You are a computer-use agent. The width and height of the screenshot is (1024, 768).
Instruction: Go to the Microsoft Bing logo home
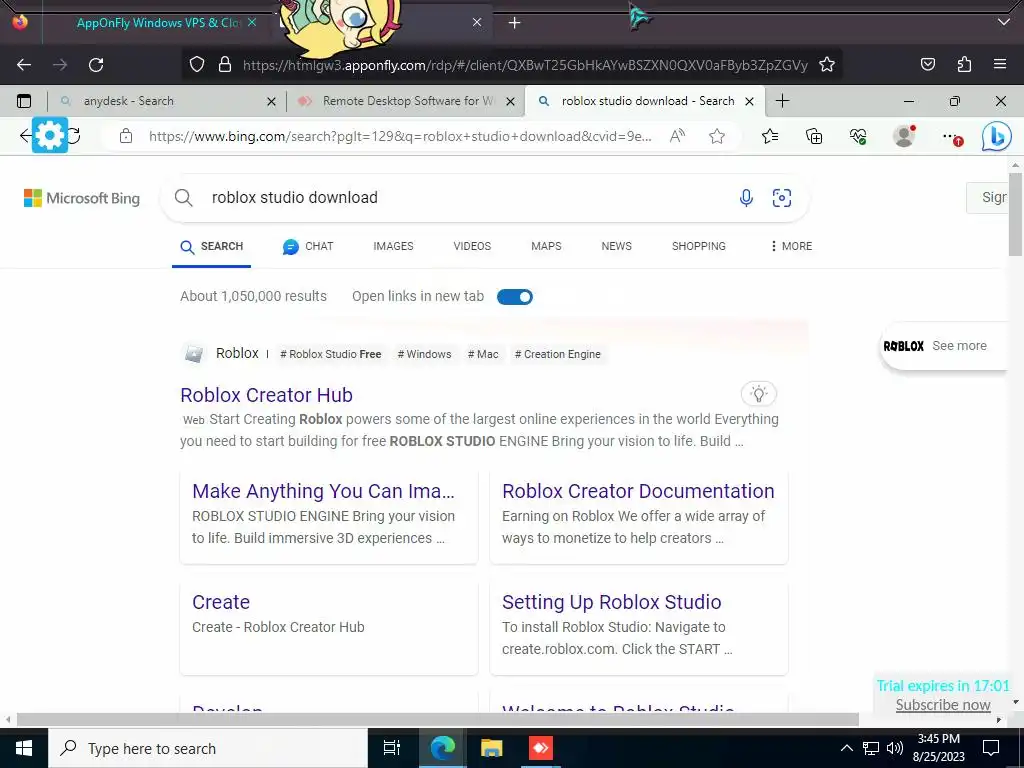pyautogui.click(x=82, y=198)
